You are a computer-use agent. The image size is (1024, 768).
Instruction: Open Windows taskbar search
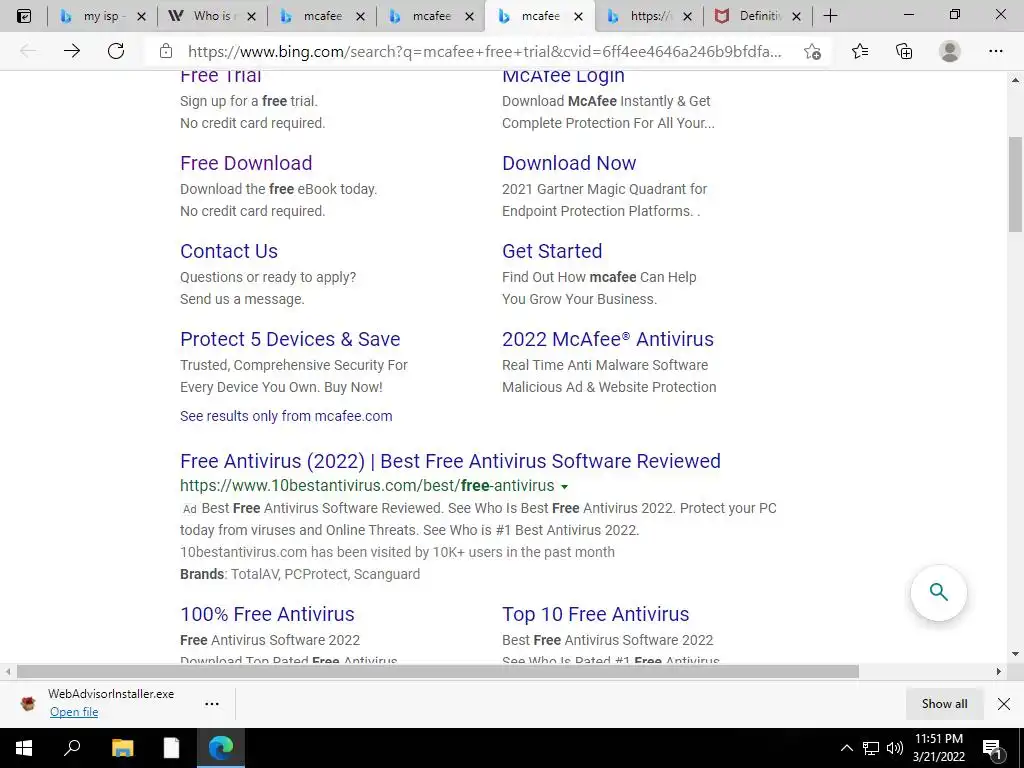[72, 748]
